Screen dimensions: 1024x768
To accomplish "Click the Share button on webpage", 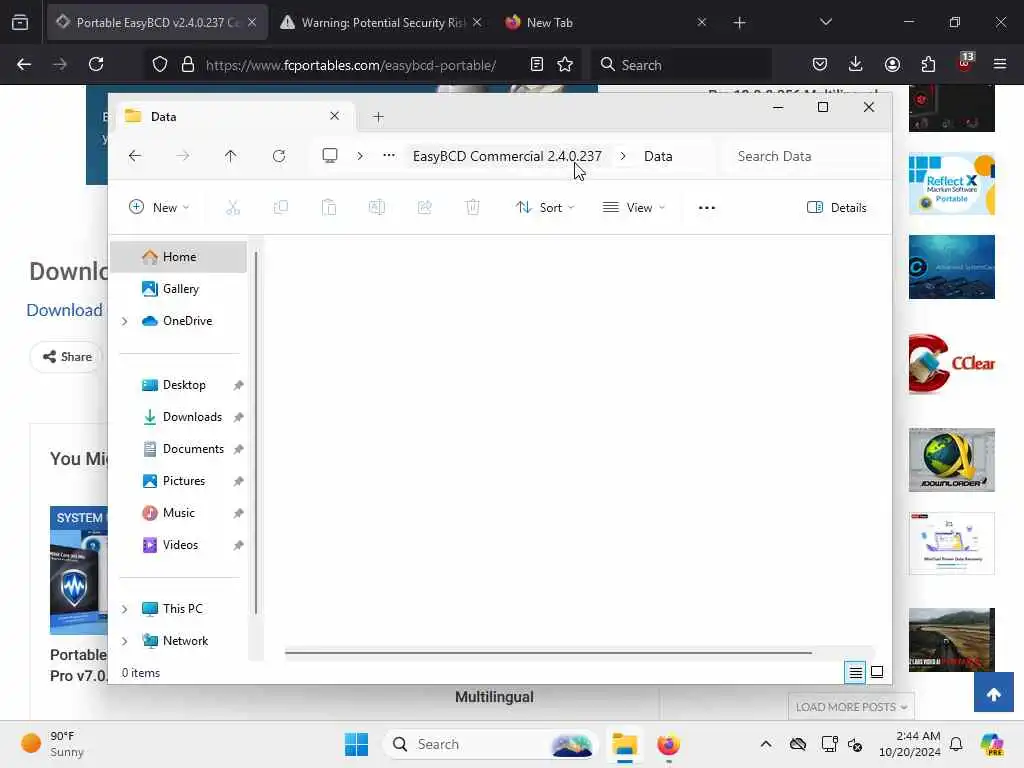I will (67, 357).
